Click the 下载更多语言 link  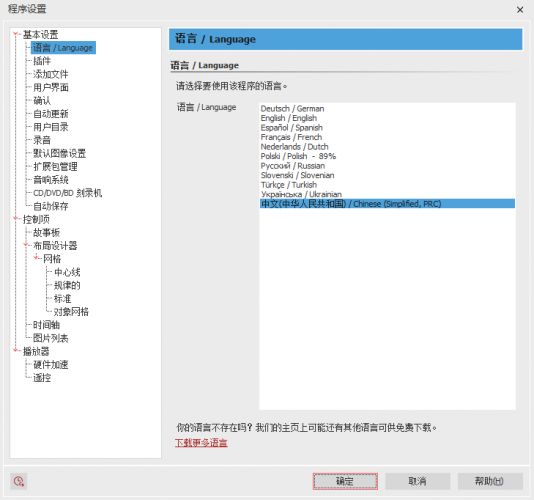(201, 443)
